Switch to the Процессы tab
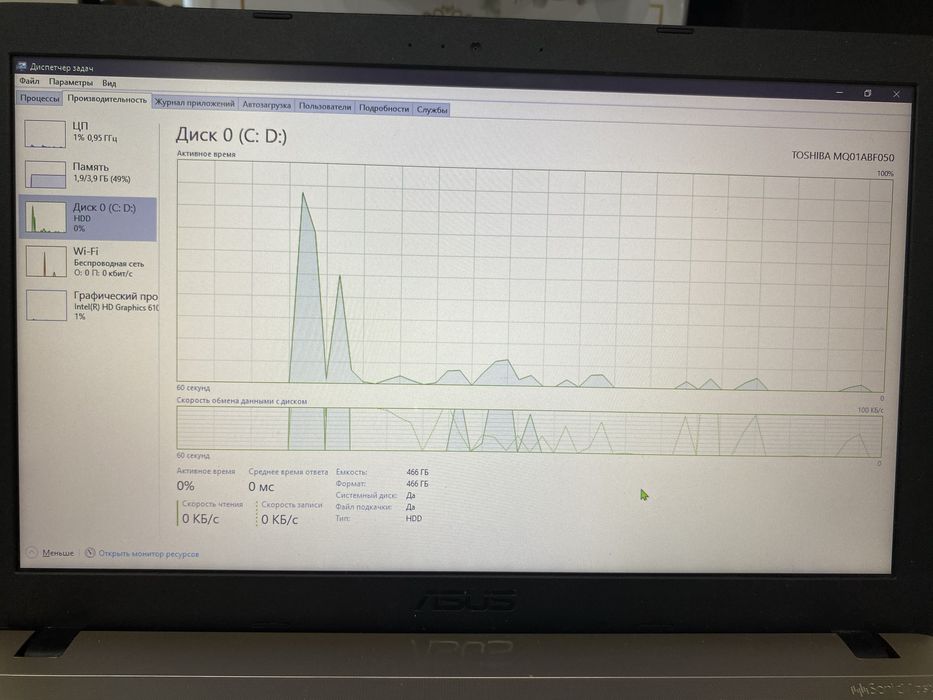The height and width of the screenshot is (700, 933). pos(40,98)
